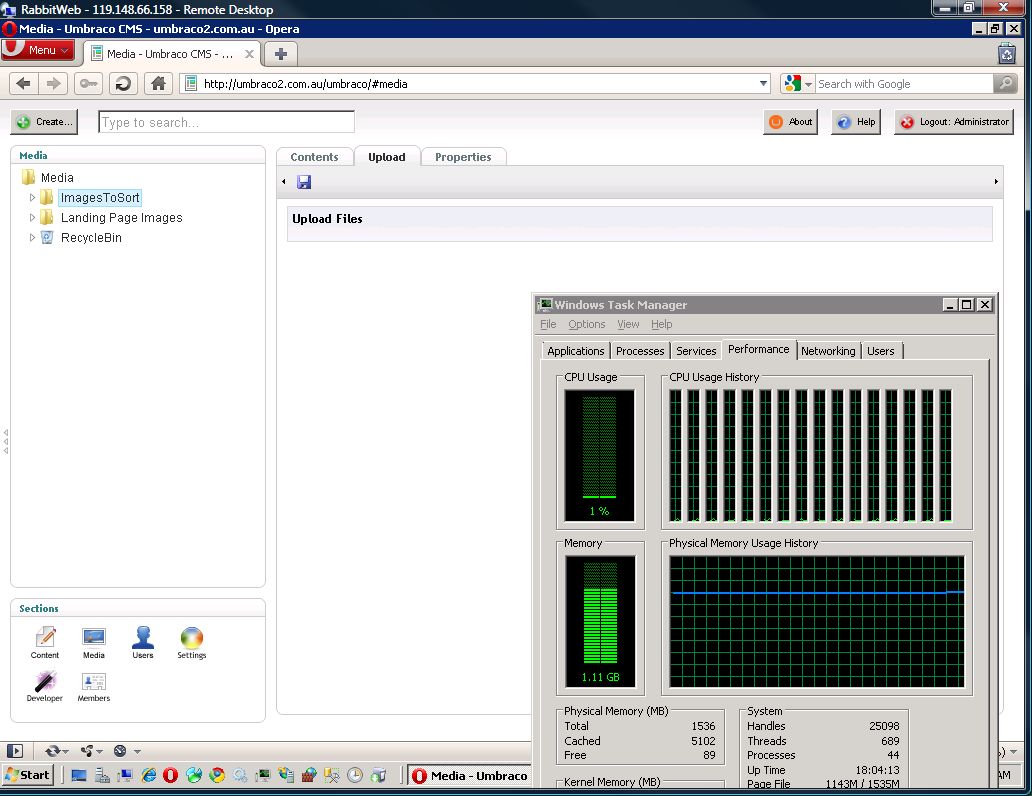Open the closed tabs trash icon

[x=1007, y=53]
